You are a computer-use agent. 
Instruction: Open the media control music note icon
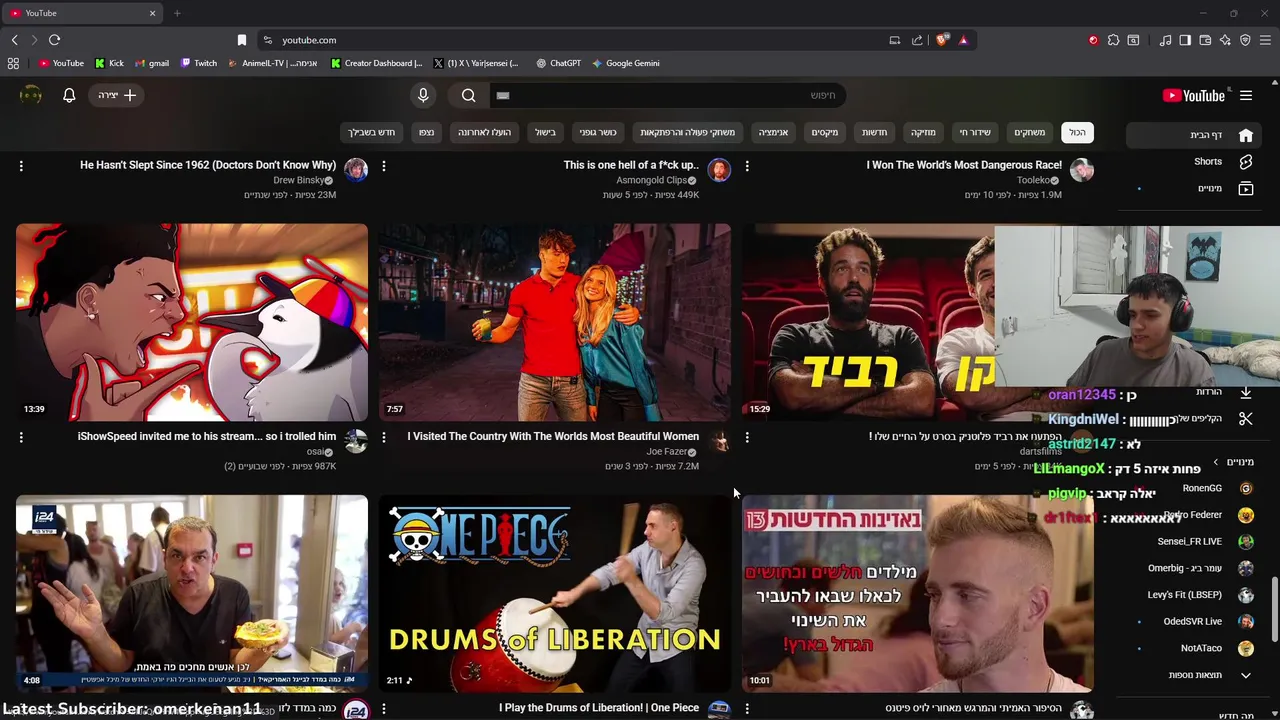click(1165, 40)
